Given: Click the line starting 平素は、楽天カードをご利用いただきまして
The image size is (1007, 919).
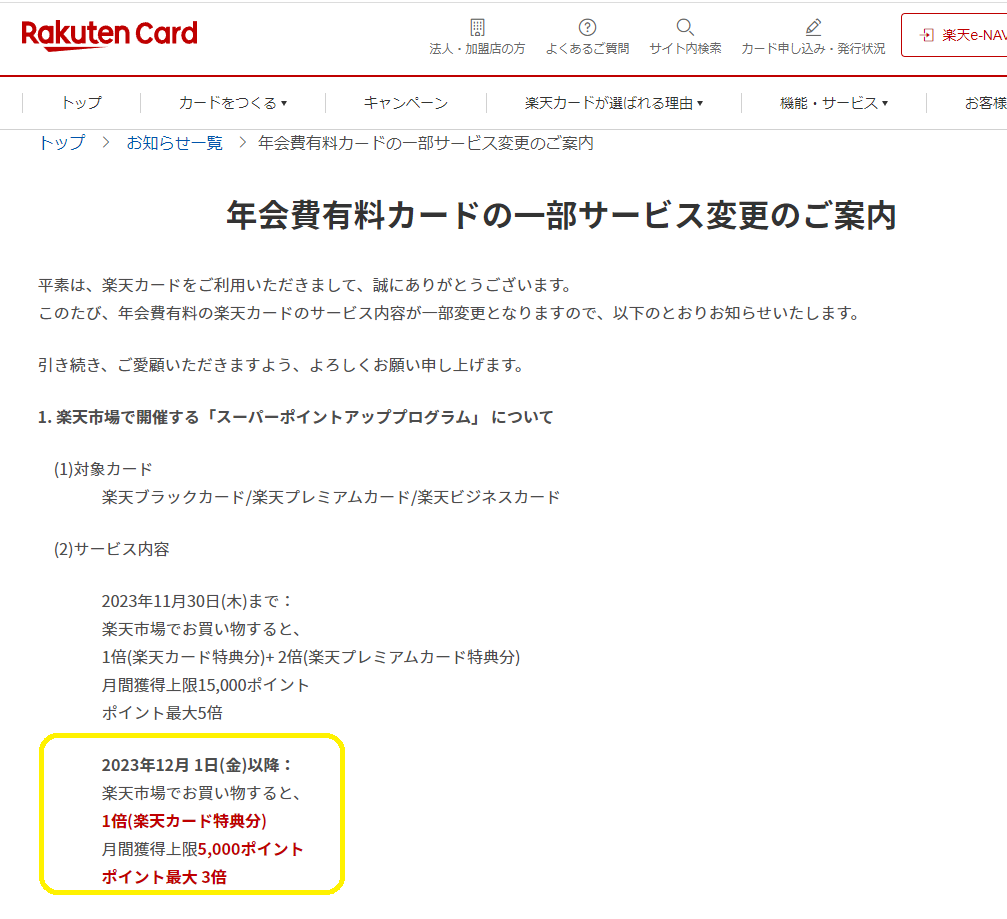Looking at the screenshot, I should (x=304, y=285).
